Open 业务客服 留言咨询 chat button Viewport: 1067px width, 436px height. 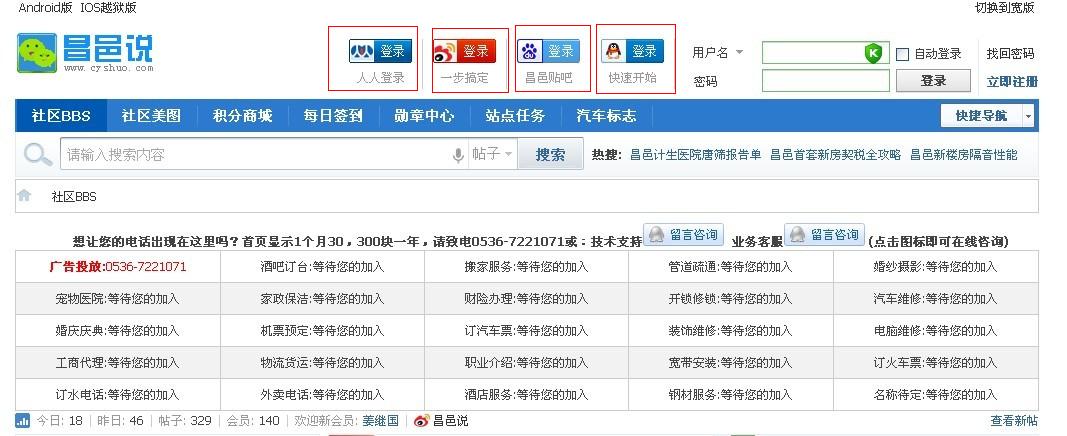(825, 235)
